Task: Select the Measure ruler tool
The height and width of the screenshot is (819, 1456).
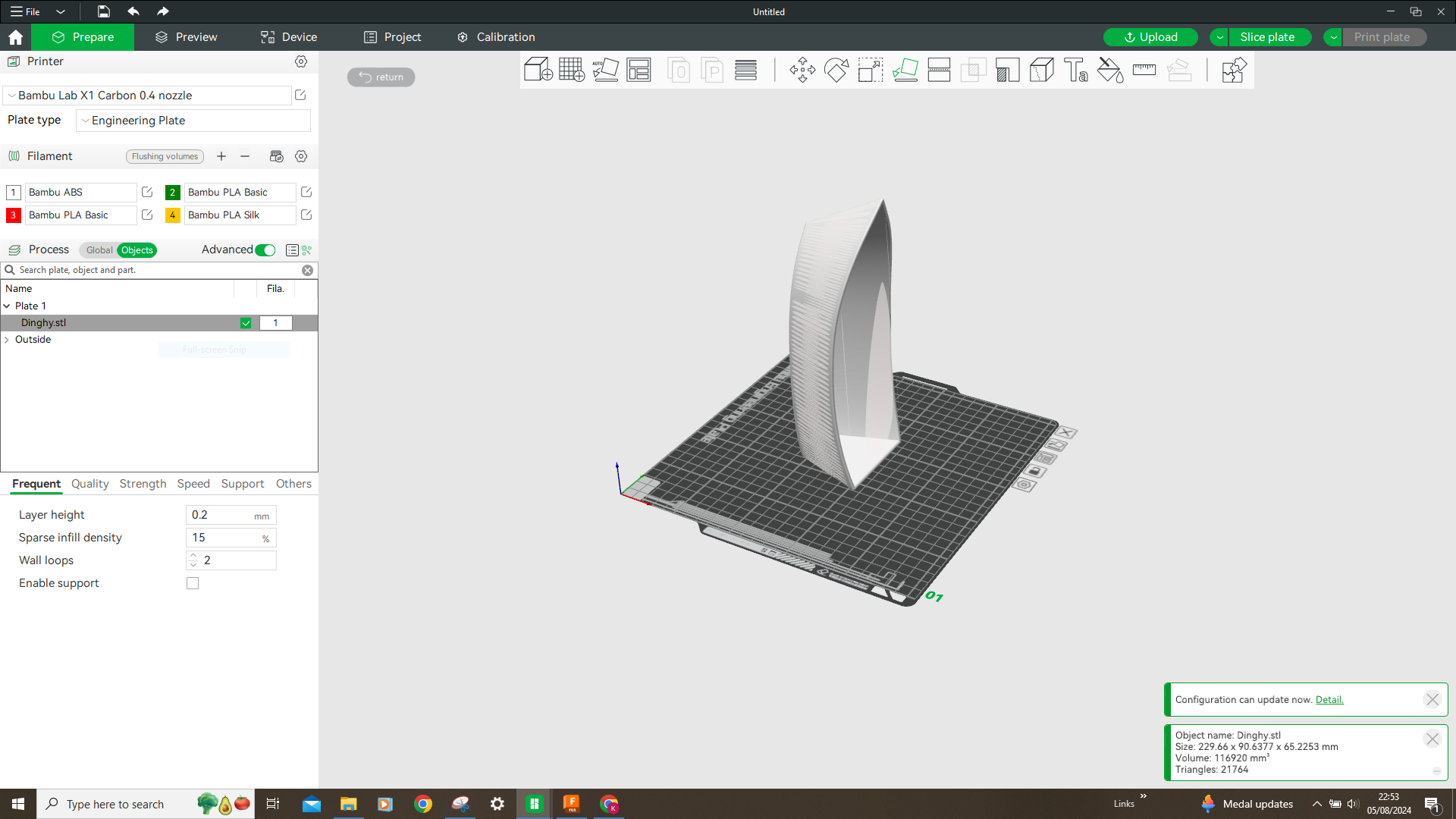Action: click(1144, 70)
